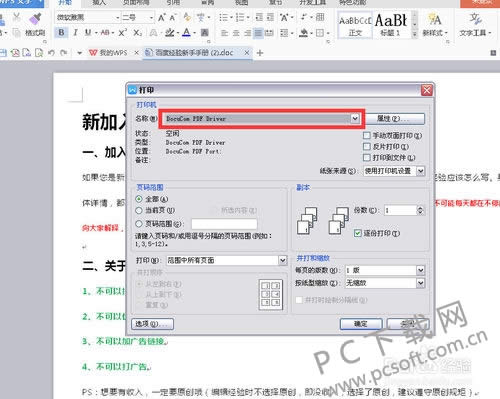Open the 纸张来源 paper source dropdown
Image resolution: width=500 pixels, height=399 pixels.
pyautogui.click(x=421, y=171)
